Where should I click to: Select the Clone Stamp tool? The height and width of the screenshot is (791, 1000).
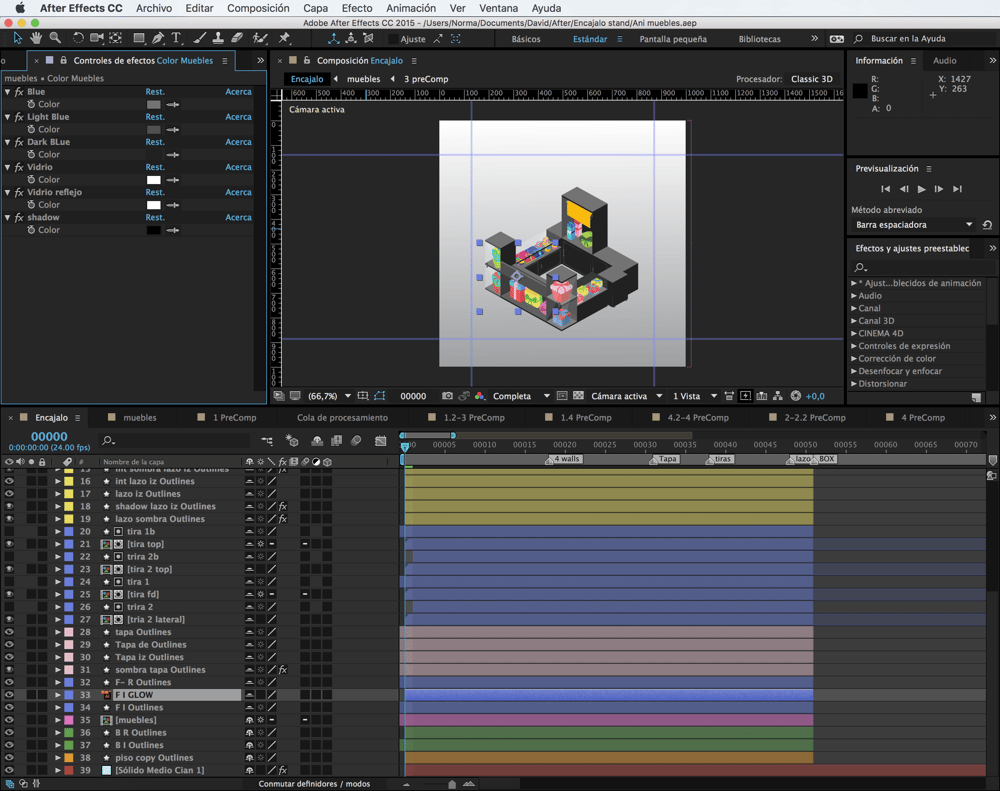(218, 38)
